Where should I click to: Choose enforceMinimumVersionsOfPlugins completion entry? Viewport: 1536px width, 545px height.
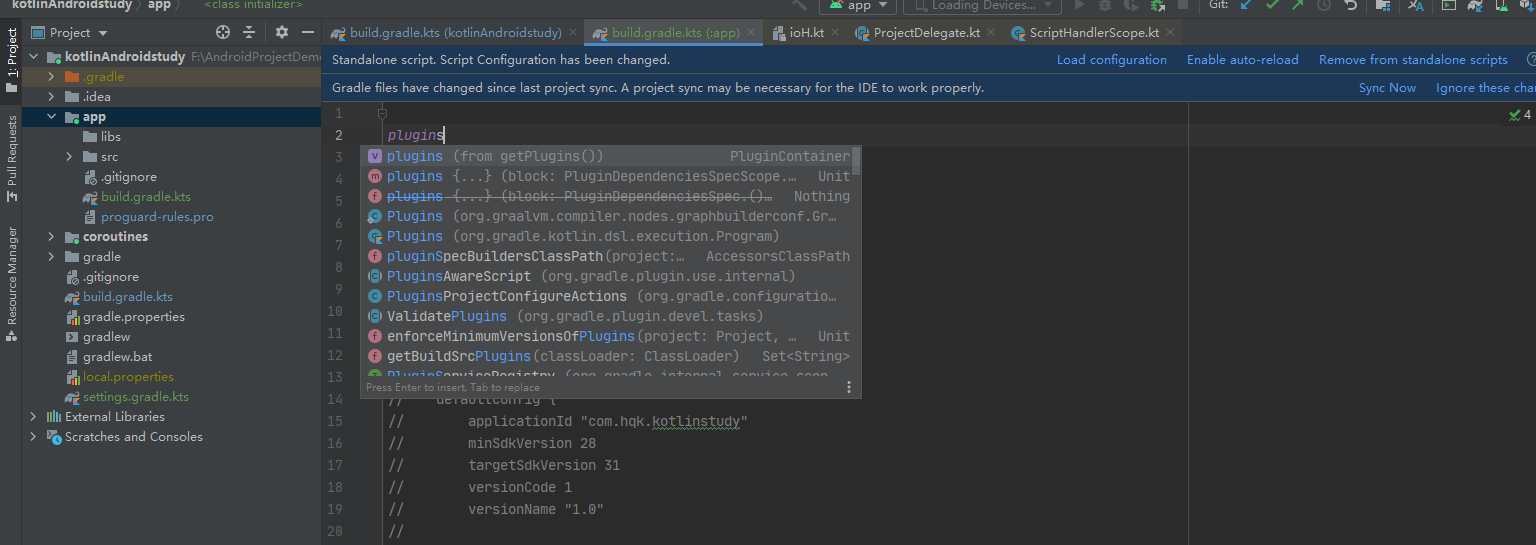pos(607,336)
